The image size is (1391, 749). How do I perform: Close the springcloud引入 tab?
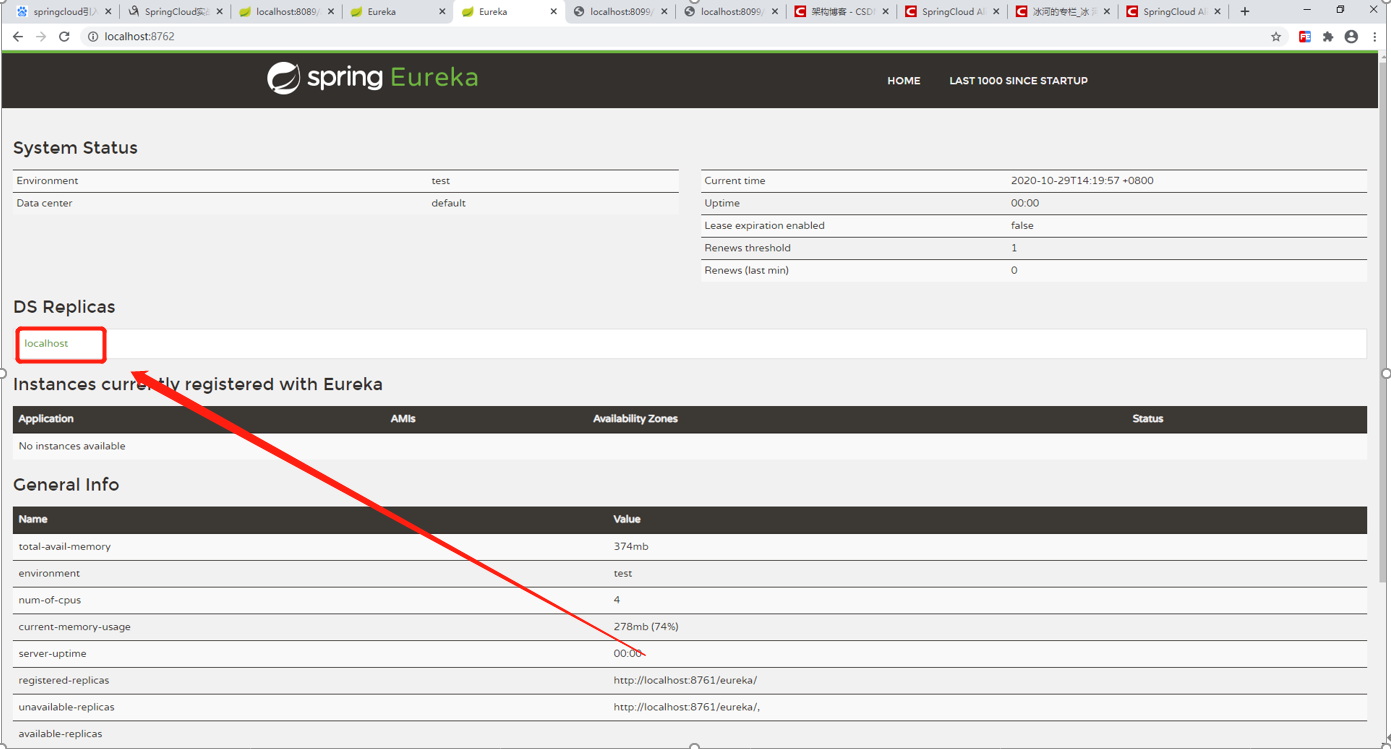pos(109,12)
